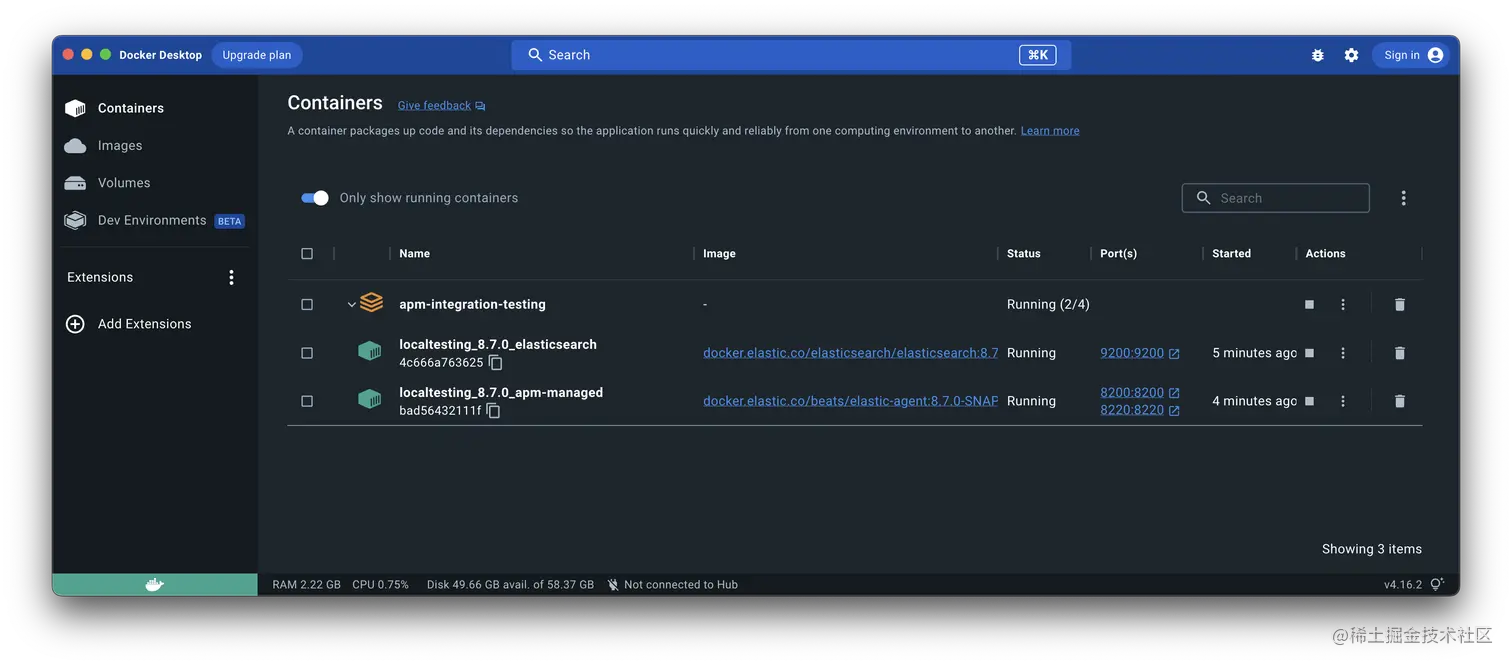Click the apm-integration-testing stack icon
This screenshot has width=1512, height=665.
pyautogui.click(x=372, y=302)
